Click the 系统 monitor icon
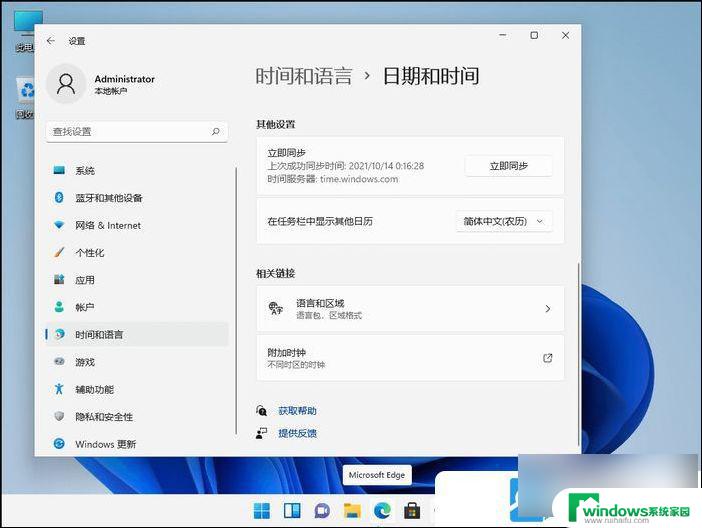This screenshot has width=702, height=528. [x=59, y=170]
